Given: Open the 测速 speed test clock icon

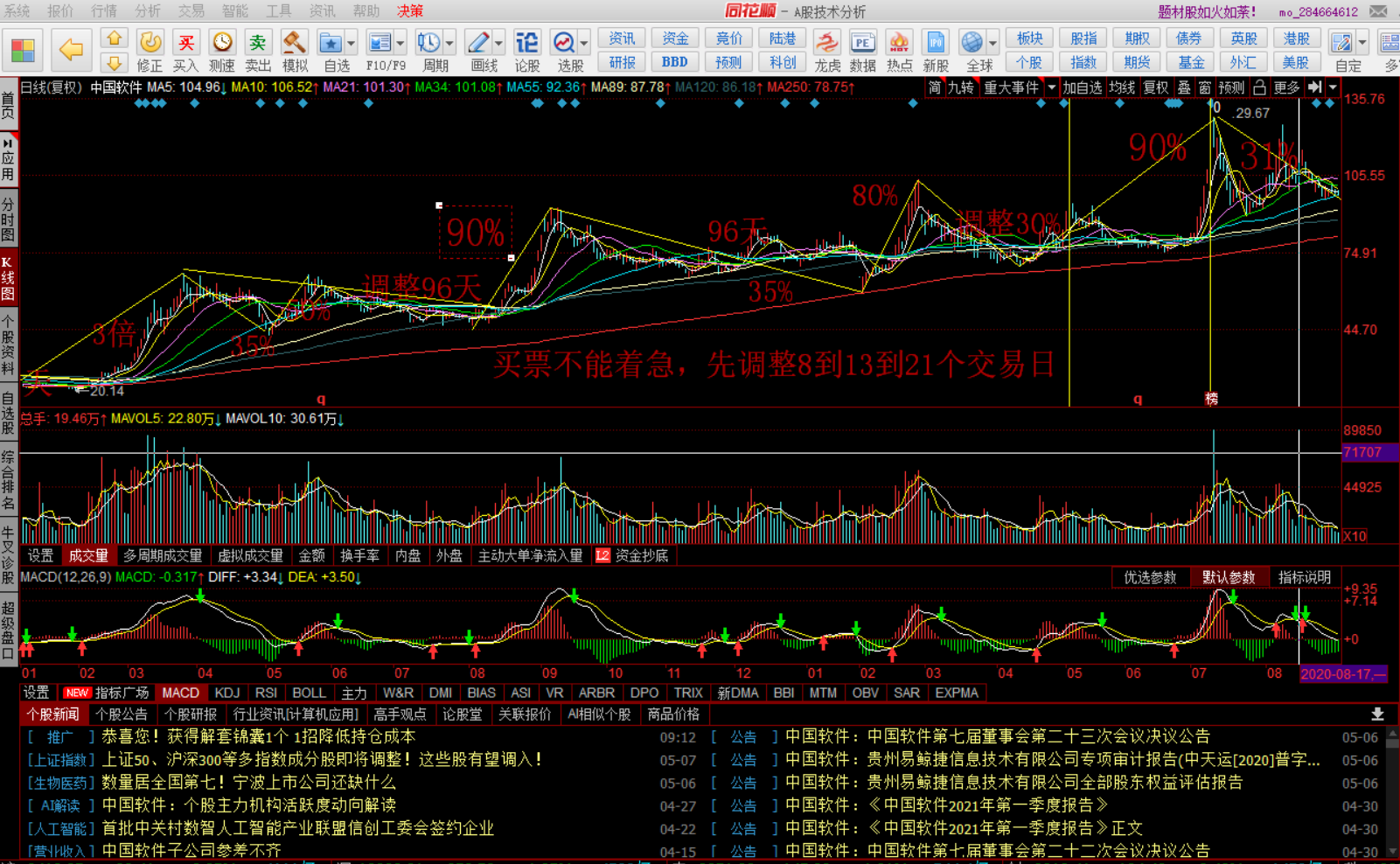Looking at the screenshot, I should click(222, 52).
